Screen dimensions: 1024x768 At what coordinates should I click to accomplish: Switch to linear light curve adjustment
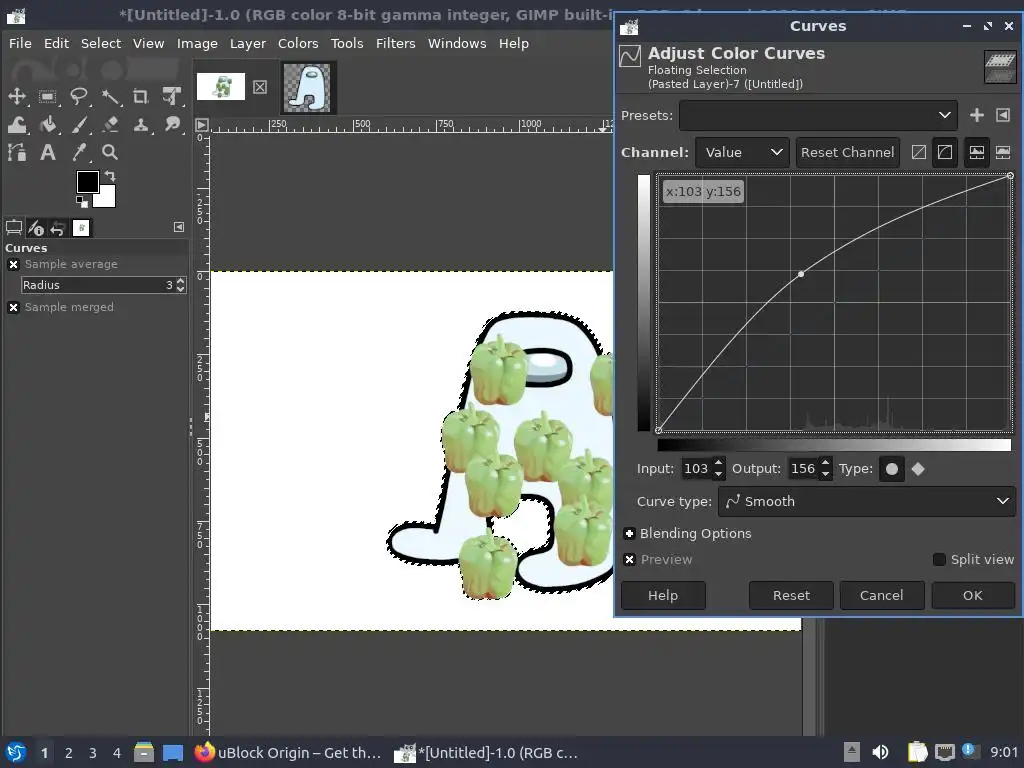919,152
